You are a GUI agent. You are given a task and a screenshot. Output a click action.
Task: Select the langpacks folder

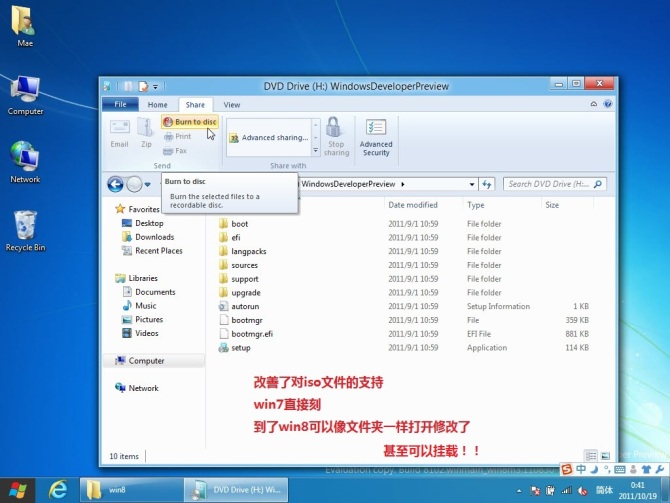coord(242,251)
